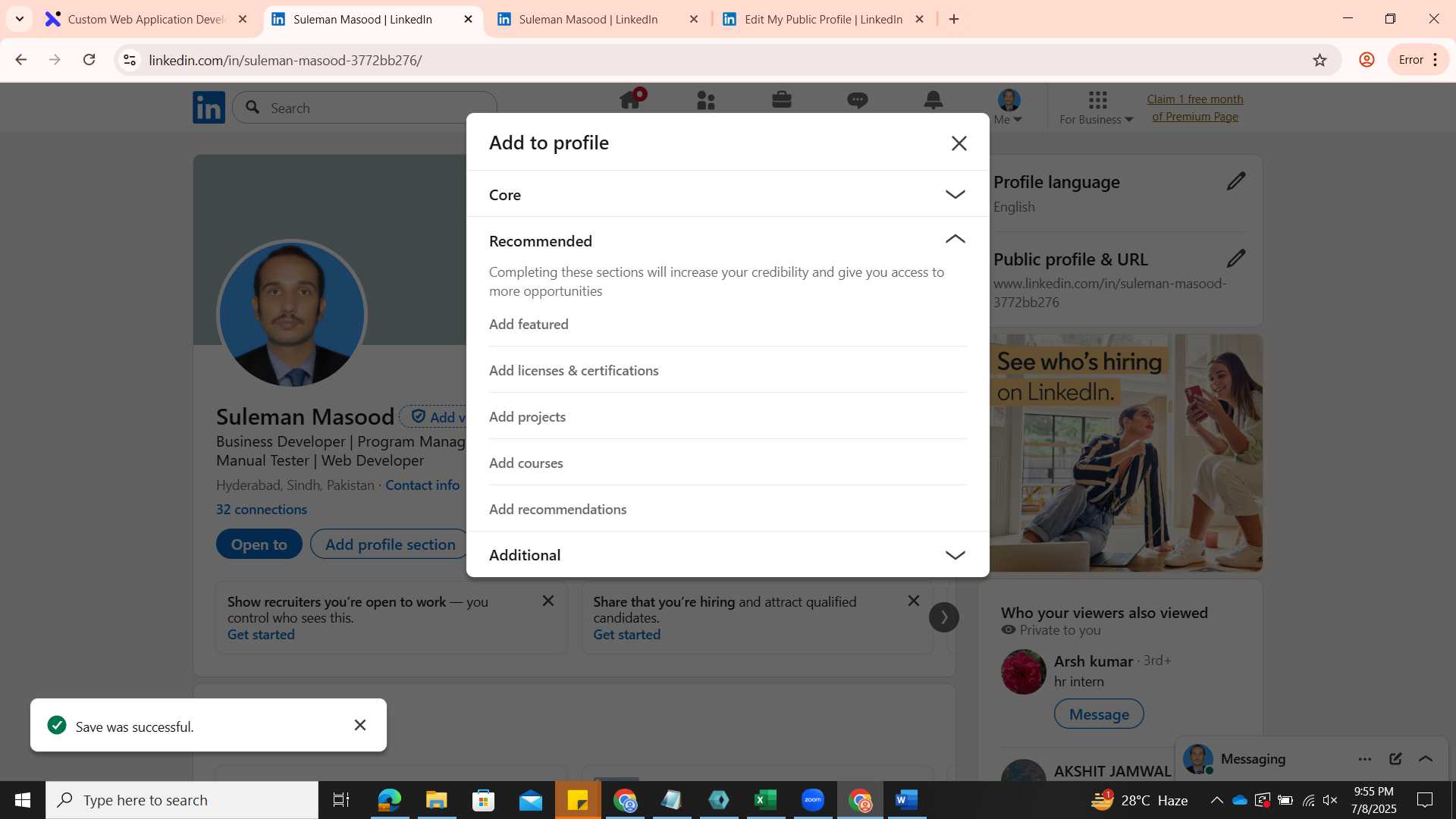Open the For Business dropdown
This screenshot has height=819, width=1456.
pos(1097,108)
